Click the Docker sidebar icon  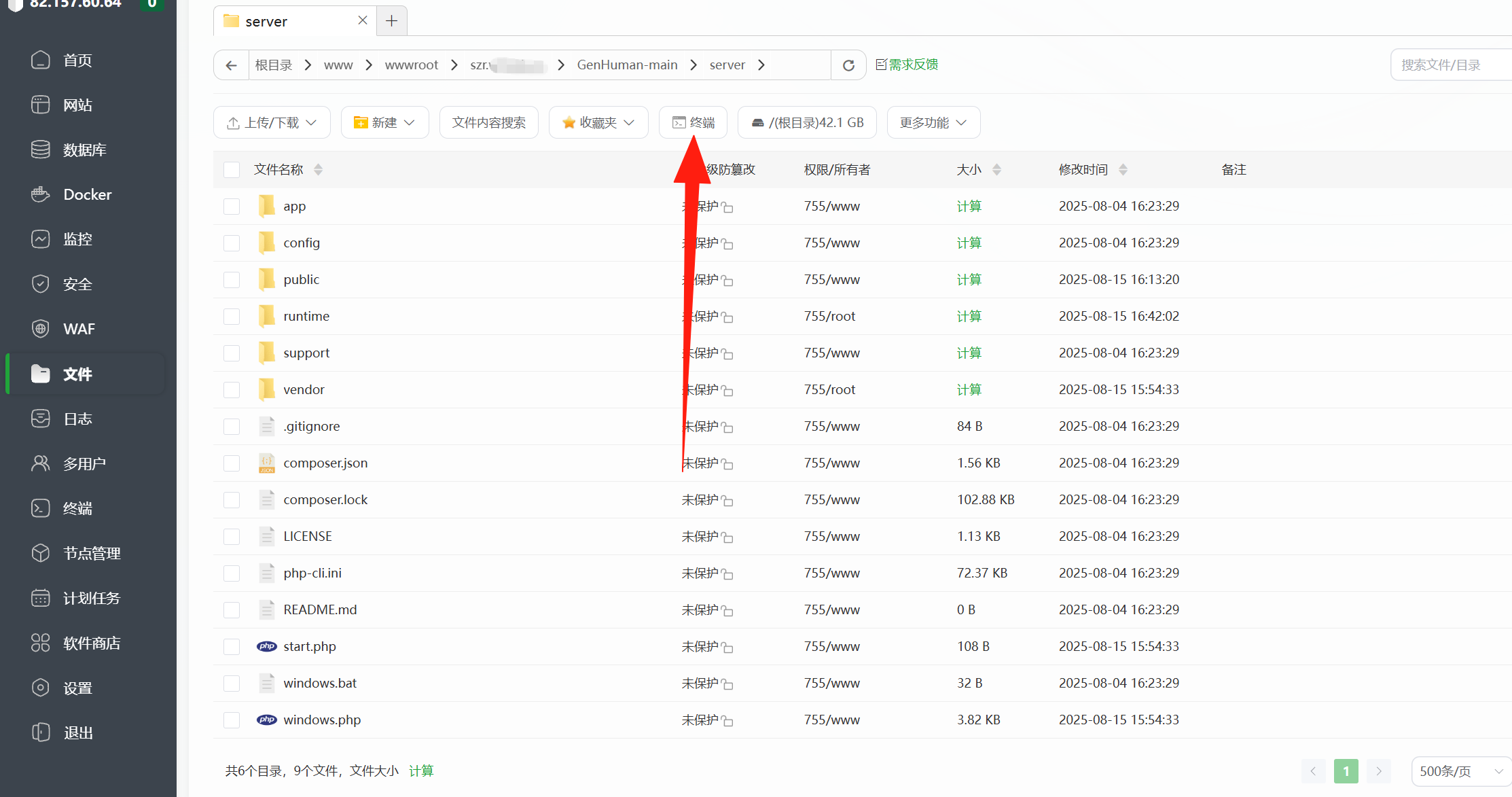[x=41, y=194]
